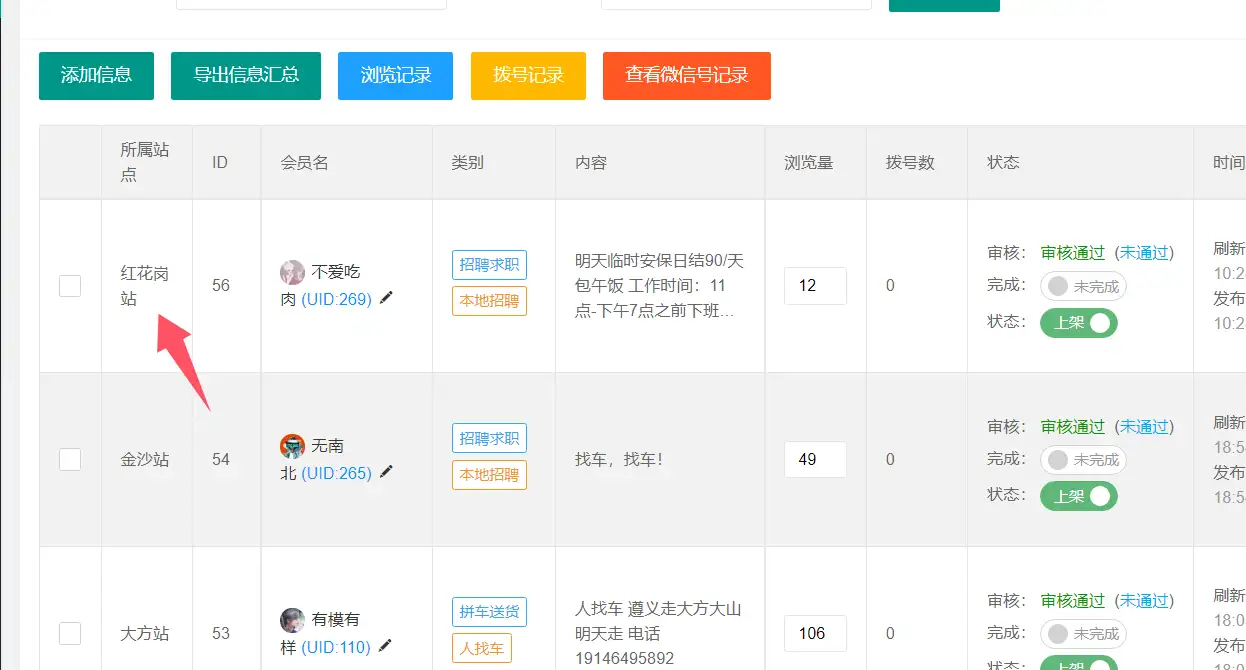Viewport: 1246px width, 670px height.
Task: Click the pencil edit icon beside UID:110
Action: (x=385, y=646)
